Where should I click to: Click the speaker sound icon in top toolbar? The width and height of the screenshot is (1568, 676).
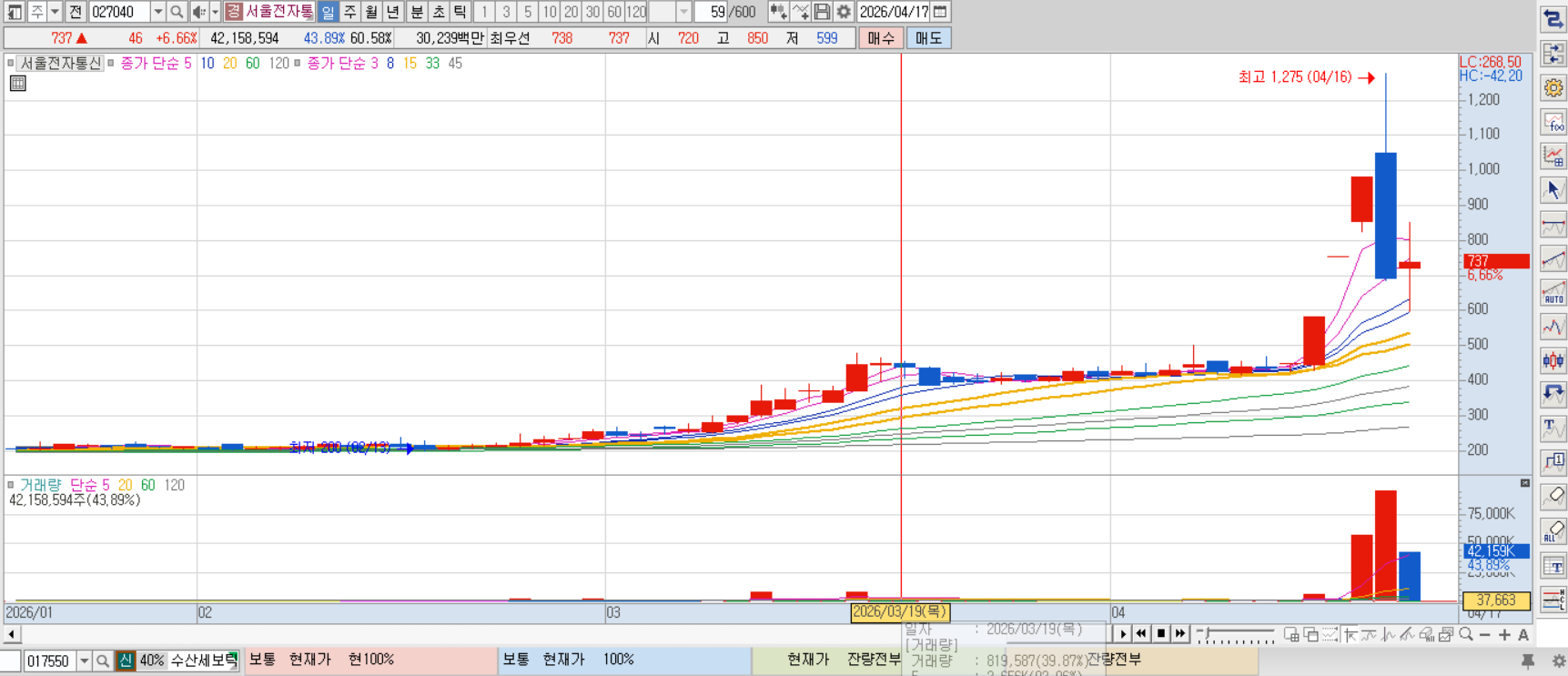[199, 12]
